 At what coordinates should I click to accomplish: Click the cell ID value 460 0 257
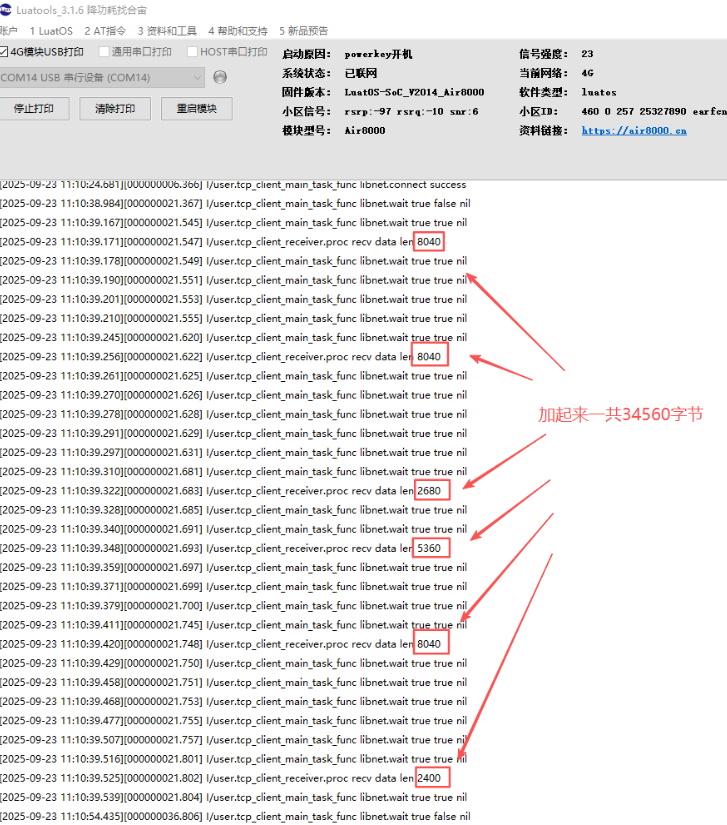click(654, 112)
